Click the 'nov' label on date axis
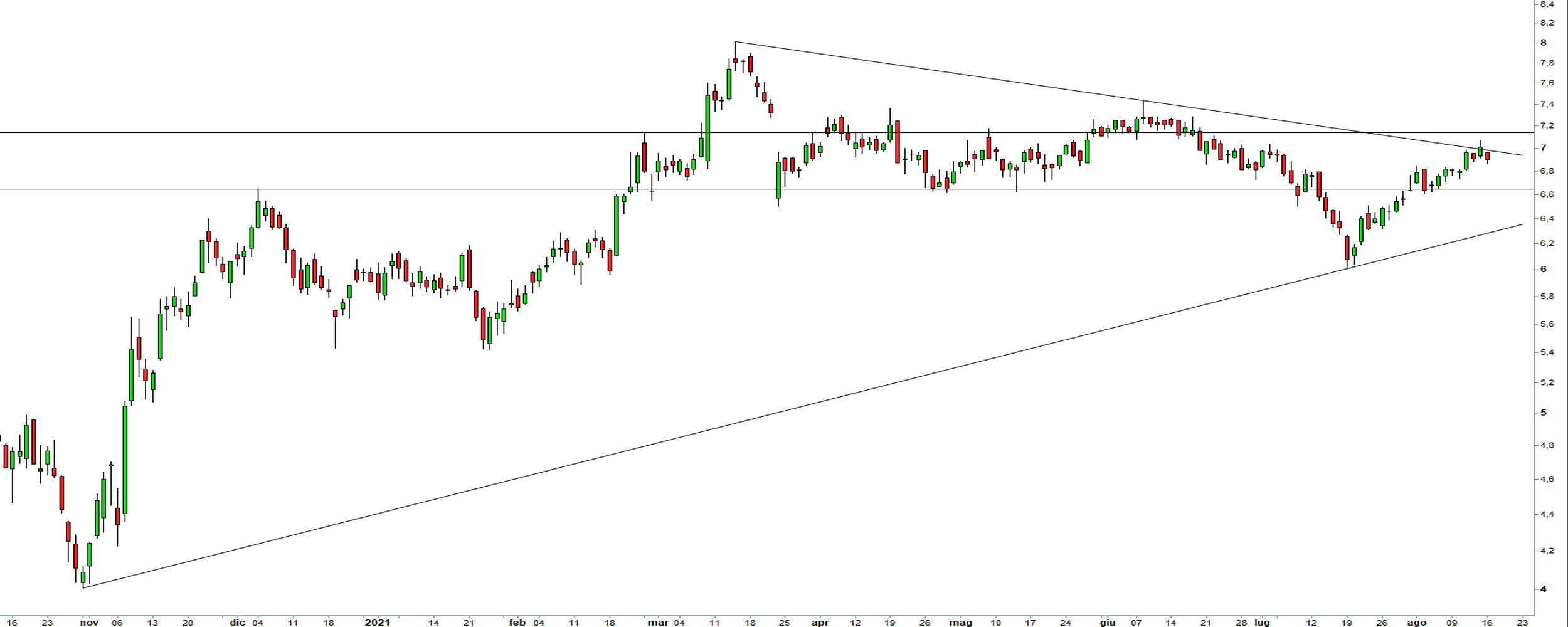Image resolution: width=1568 pixels, height=627 pixels. 89,623
